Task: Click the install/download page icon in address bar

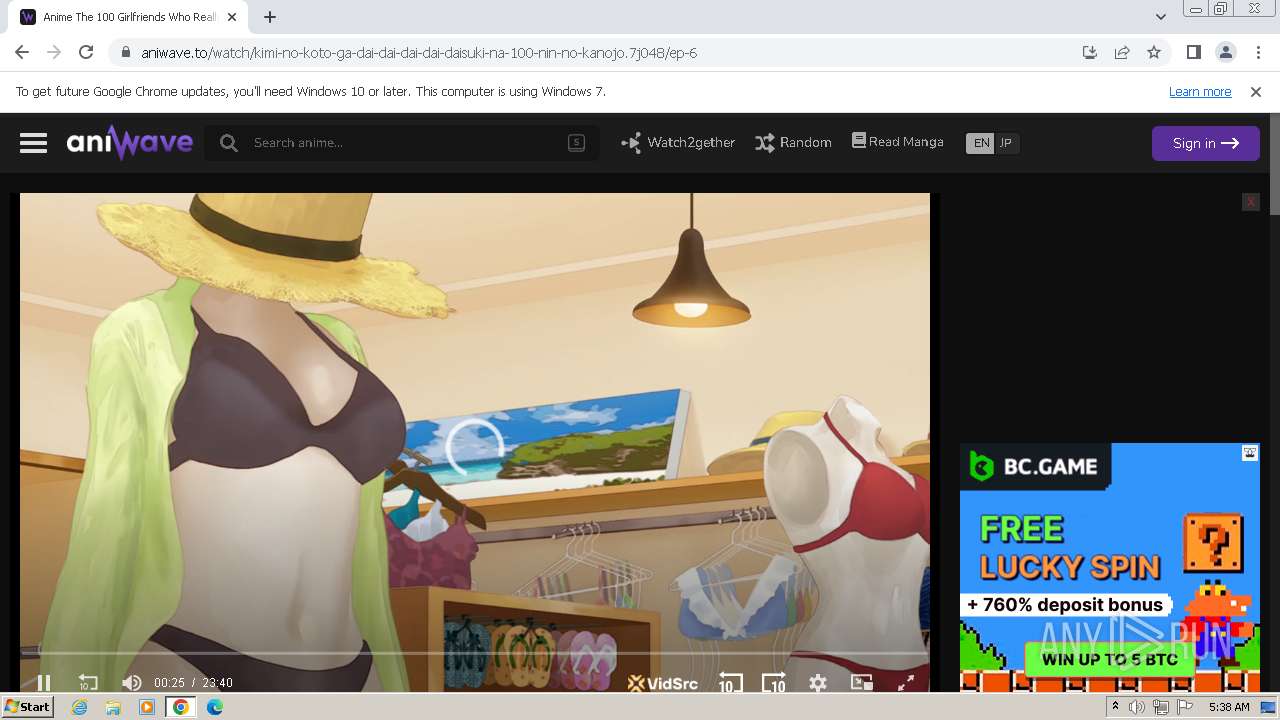Action: (x=1090, y=52)
